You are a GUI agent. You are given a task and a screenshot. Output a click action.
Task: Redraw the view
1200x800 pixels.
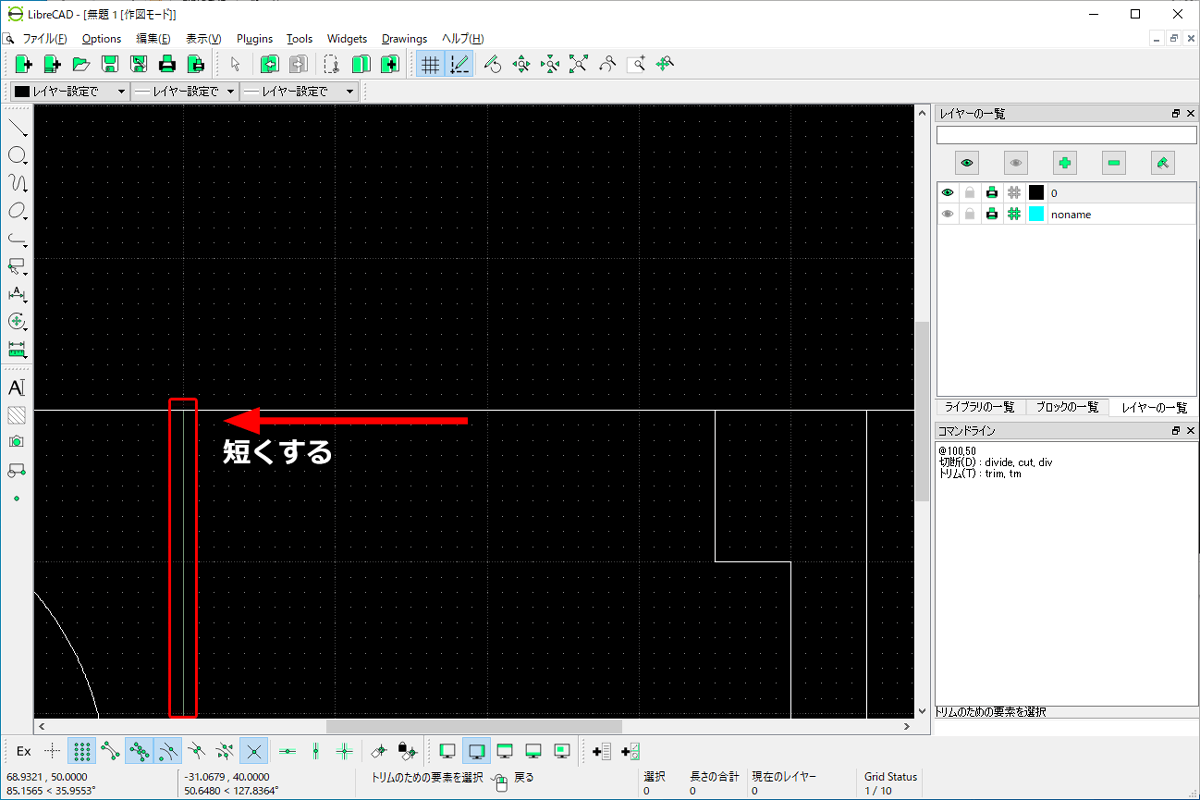pyautogui.click(x=491, y=64)
